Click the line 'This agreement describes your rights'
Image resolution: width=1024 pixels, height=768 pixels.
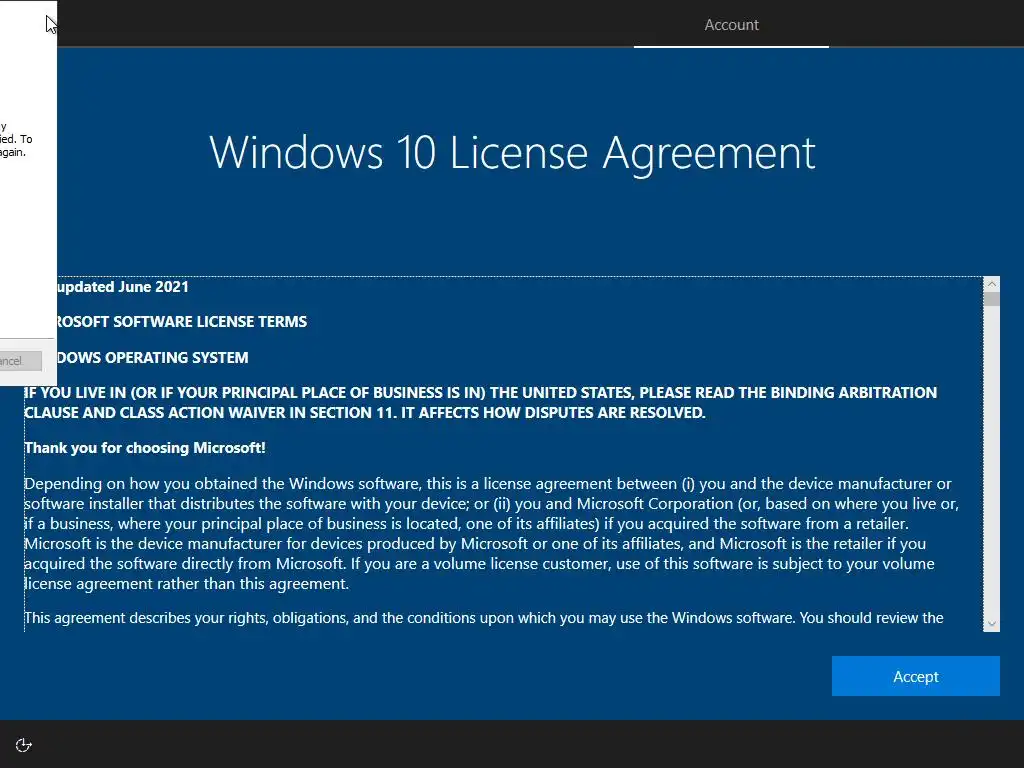point(483,618)
